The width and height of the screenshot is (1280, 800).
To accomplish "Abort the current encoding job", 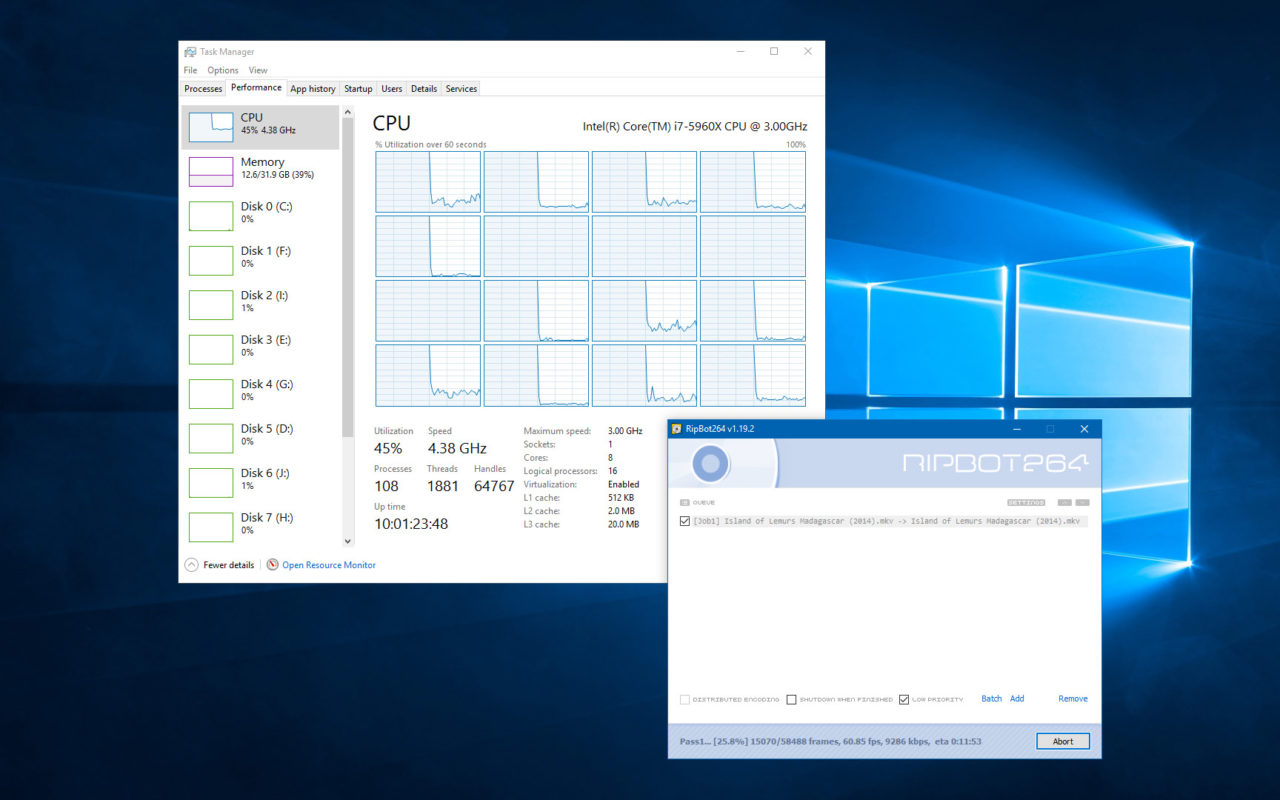I will click(1062, 741).
